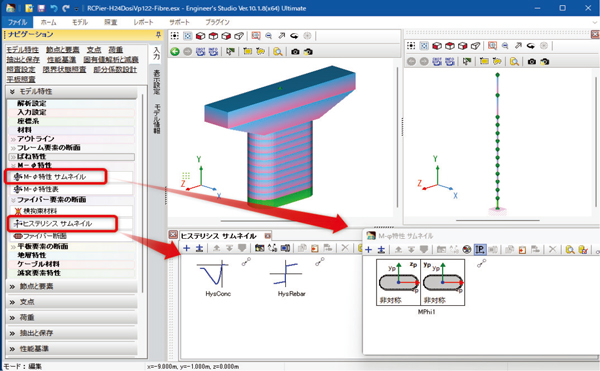This screenshot has width=600, height=371.
Task: Toggle the pin icon on navigation panel
Action: [x=158, y=35]
